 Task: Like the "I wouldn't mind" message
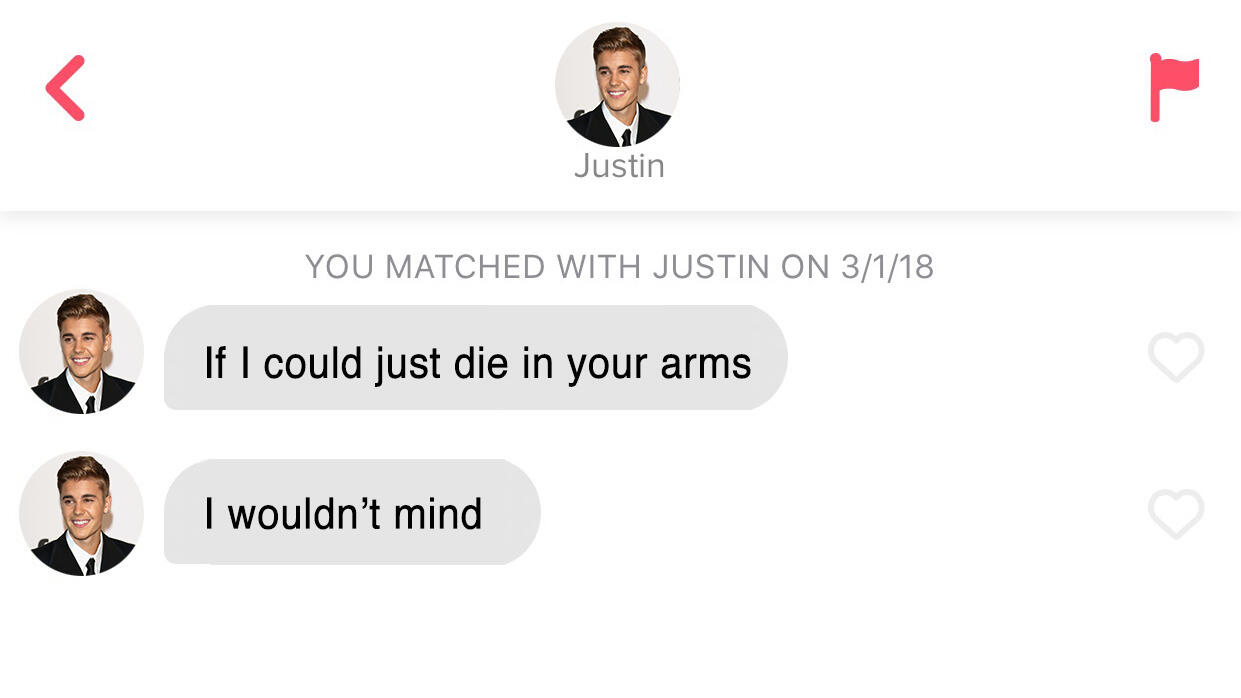pos(1176,514)
